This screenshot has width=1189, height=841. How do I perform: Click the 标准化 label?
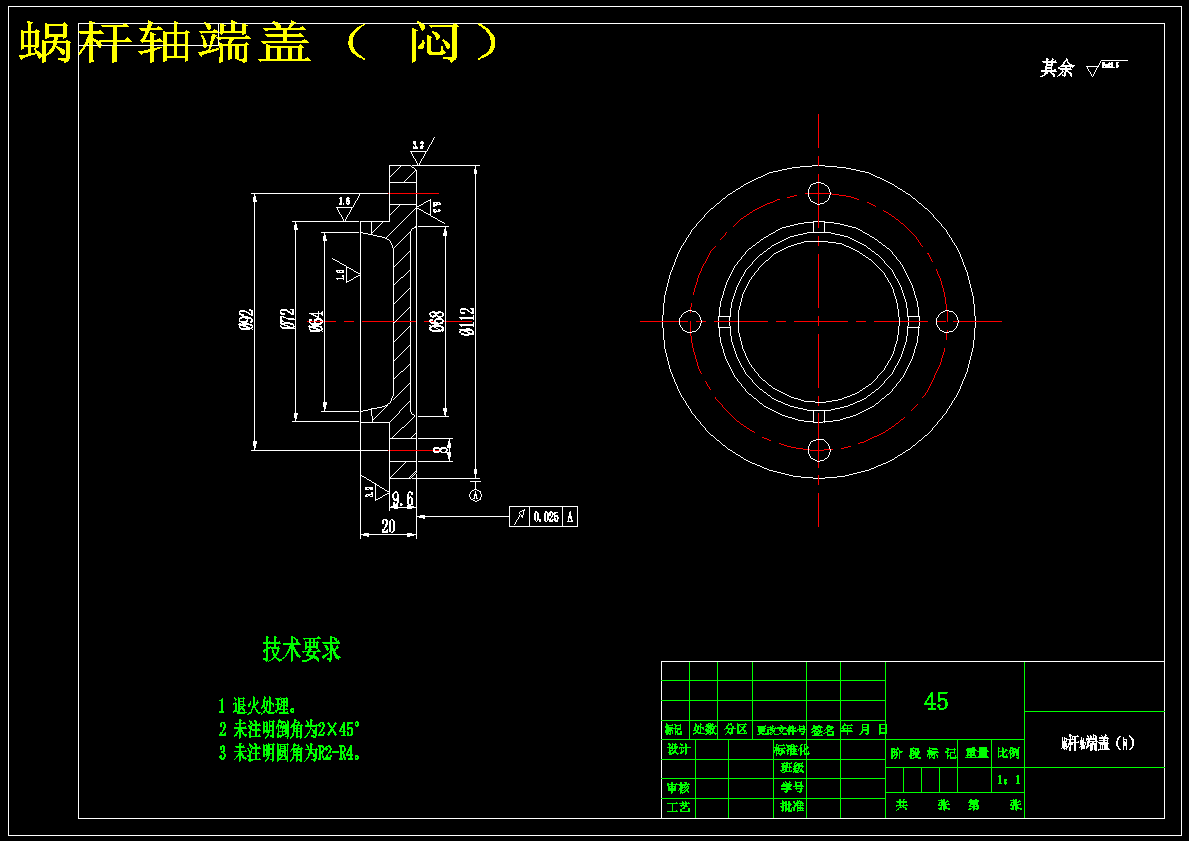pyautogui.click(x=792, y=749)
